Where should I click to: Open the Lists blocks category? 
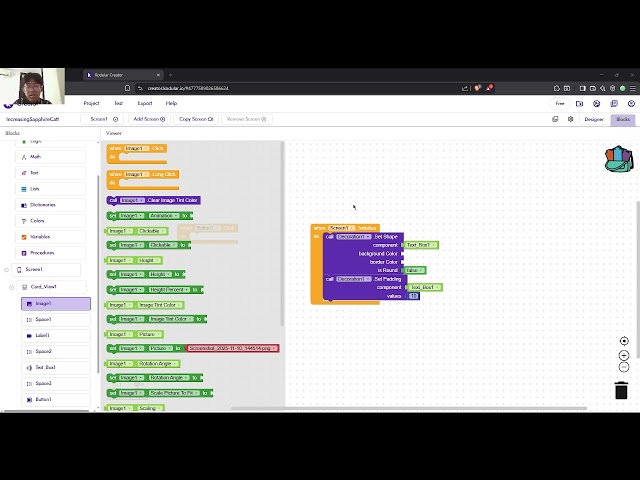(51, 189)
